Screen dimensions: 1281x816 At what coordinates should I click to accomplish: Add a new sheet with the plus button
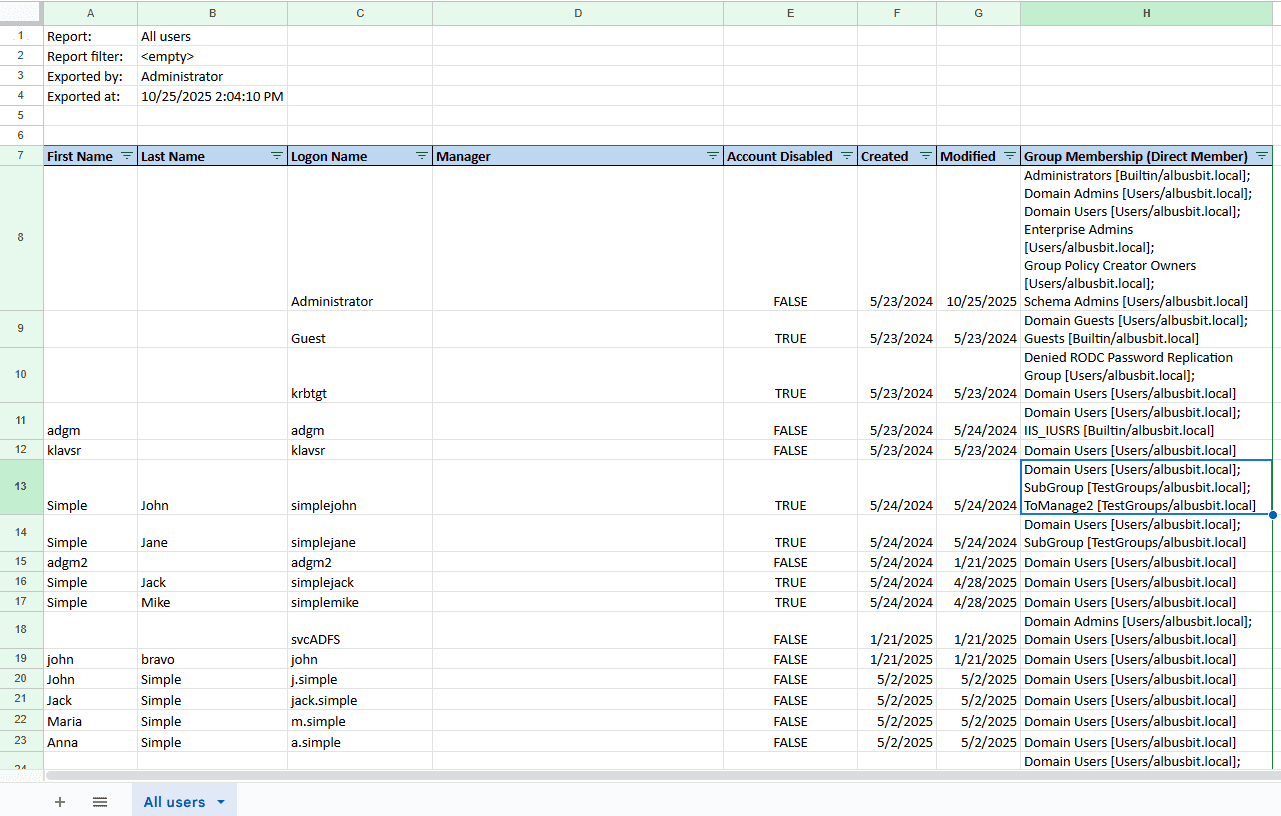[60, 801]
